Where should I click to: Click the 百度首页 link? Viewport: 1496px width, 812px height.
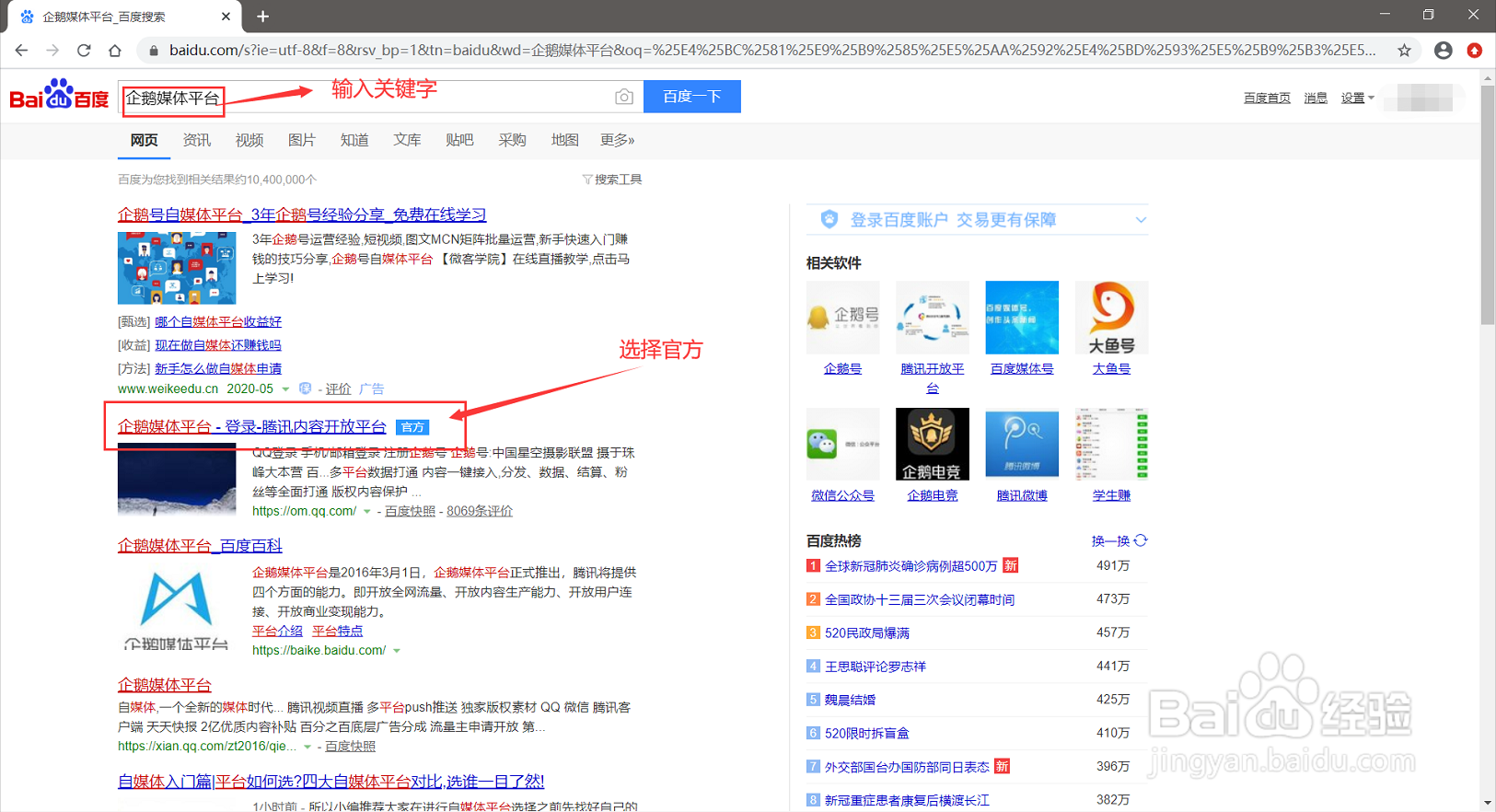[1267, 98]
